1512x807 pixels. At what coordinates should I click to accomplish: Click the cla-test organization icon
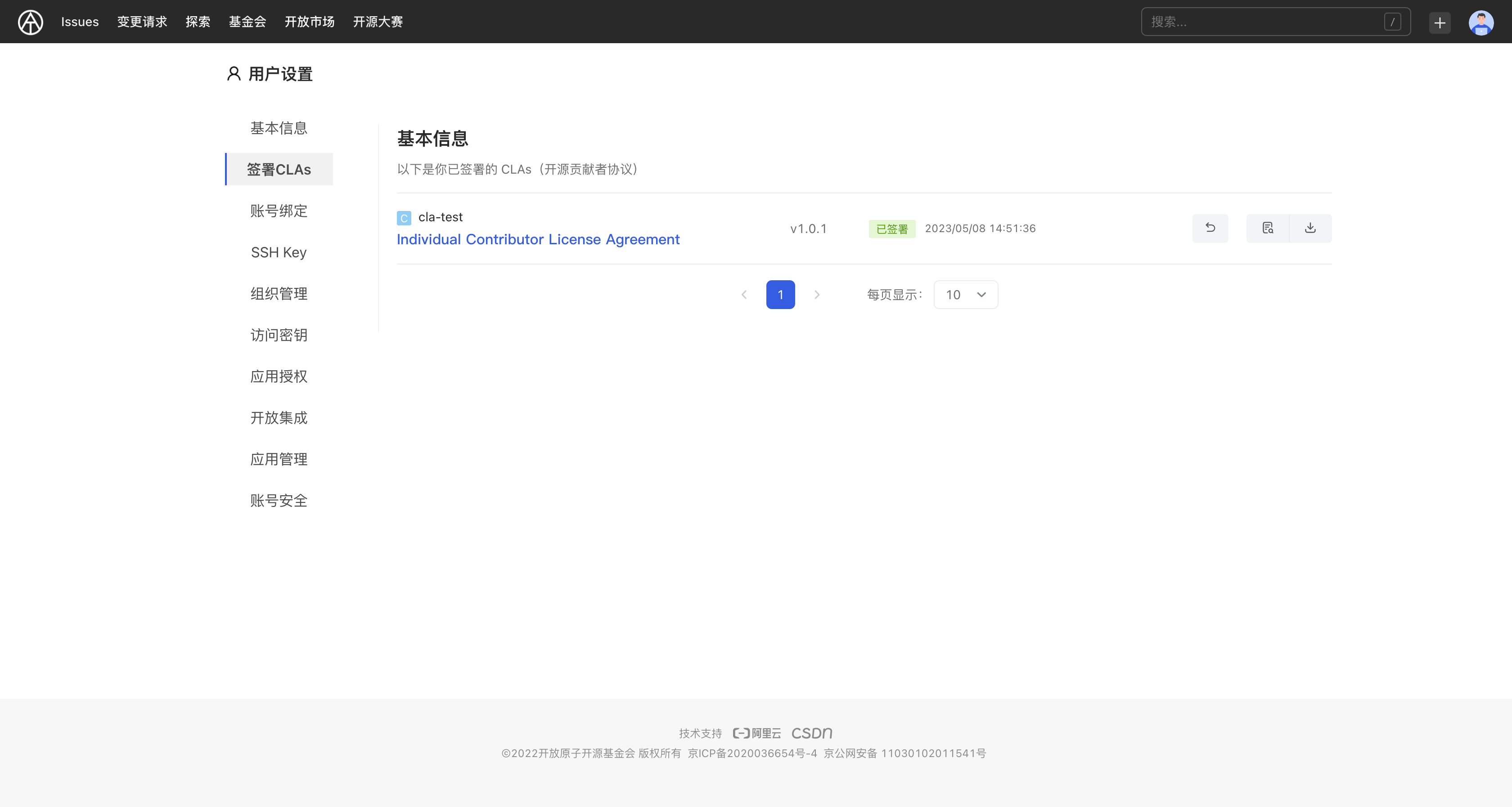404,217
